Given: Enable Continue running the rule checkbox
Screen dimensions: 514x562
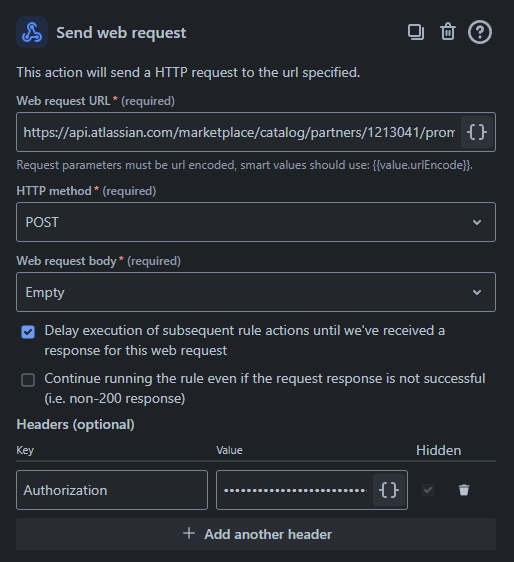Looking at the screenshot, I should [28, 380].
